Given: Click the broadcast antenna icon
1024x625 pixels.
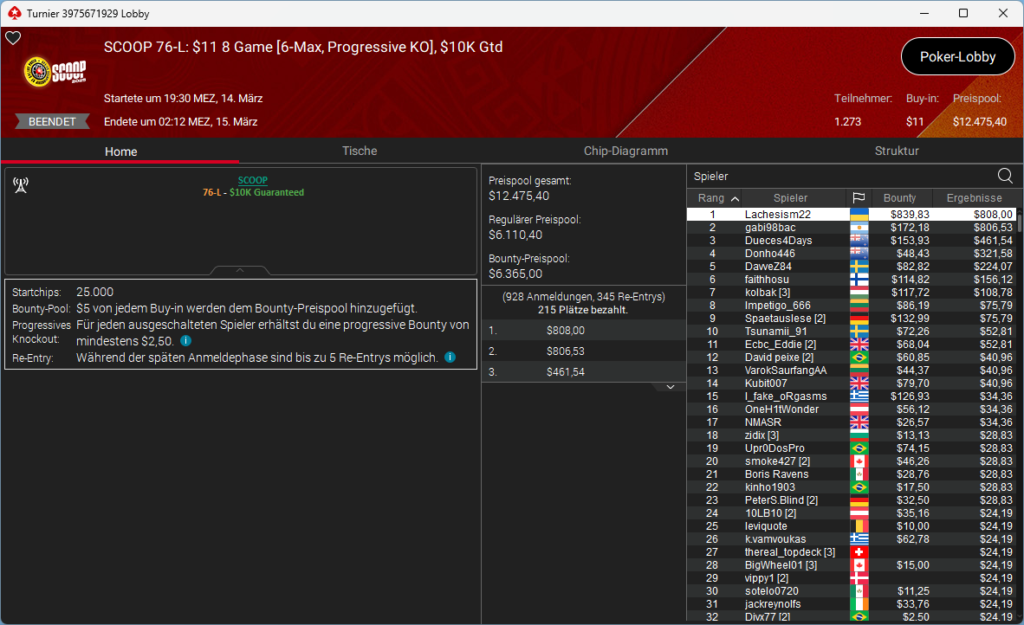Looking at the screenshot, I should [x=20, y=186].
